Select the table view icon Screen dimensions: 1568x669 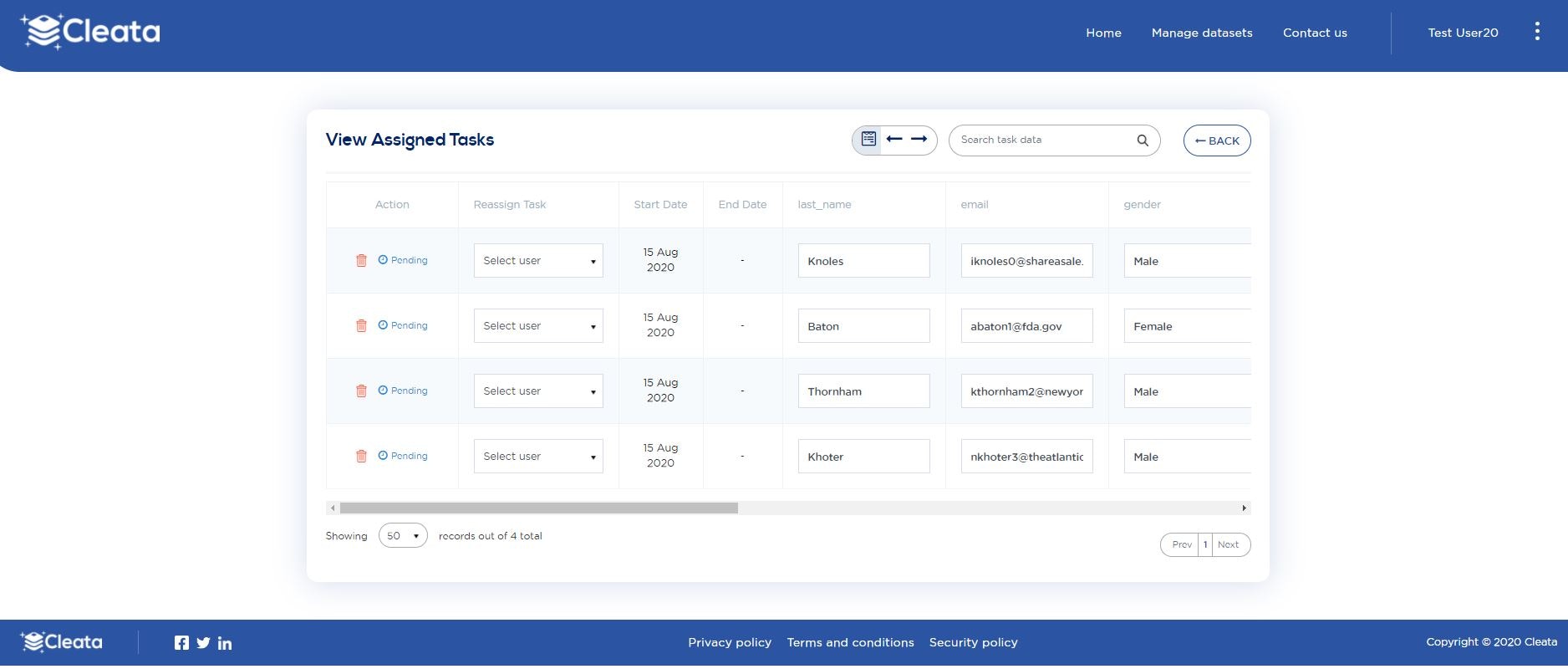868,139
